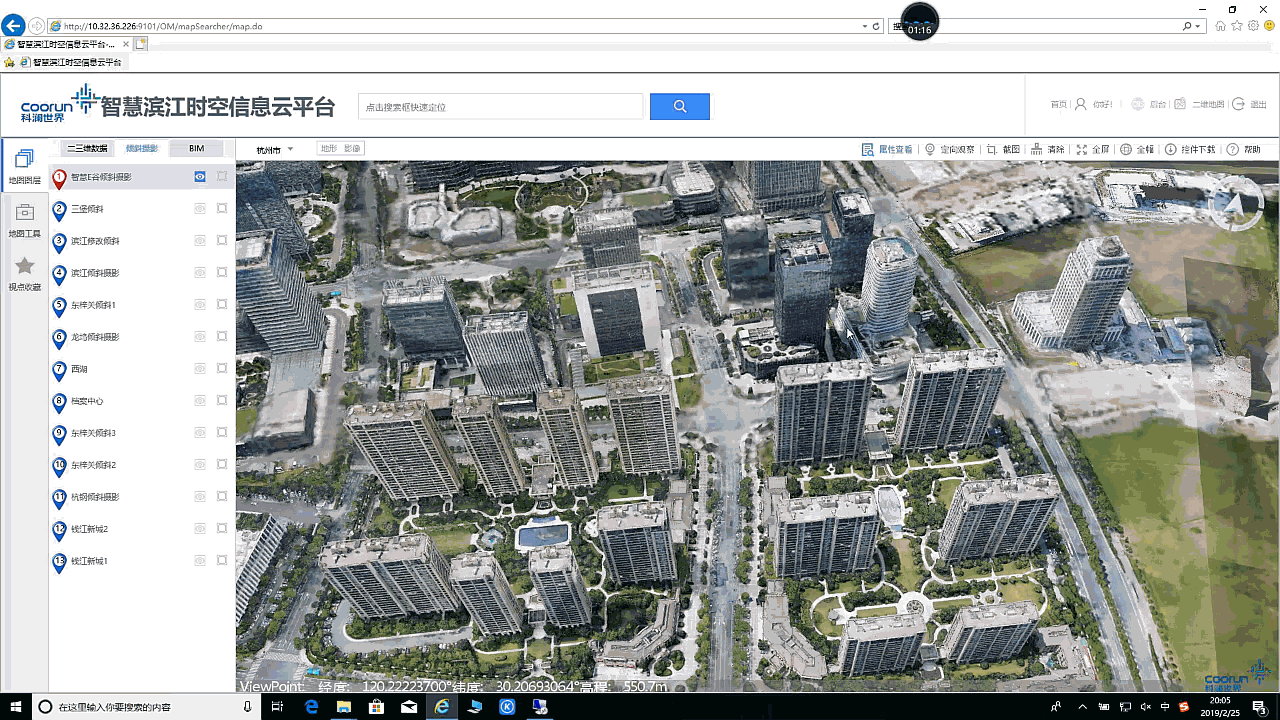The image size is (1280, 720).
Task: Activate the 截图 screenshot tool
Action: click(x=1003, y=149)
